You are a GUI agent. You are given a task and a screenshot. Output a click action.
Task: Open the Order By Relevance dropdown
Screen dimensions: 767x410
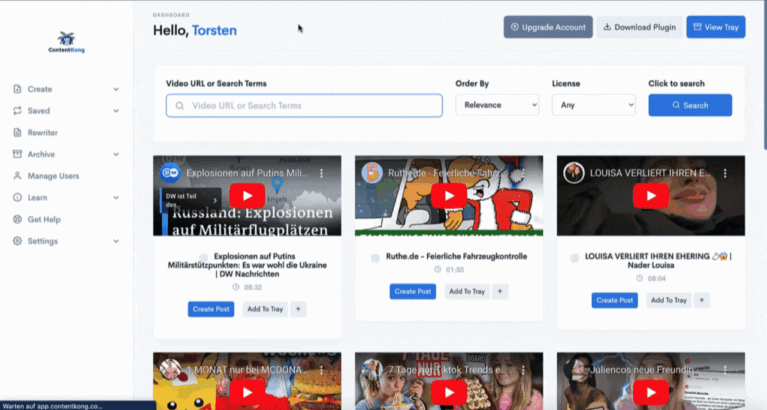pos(497,105)
